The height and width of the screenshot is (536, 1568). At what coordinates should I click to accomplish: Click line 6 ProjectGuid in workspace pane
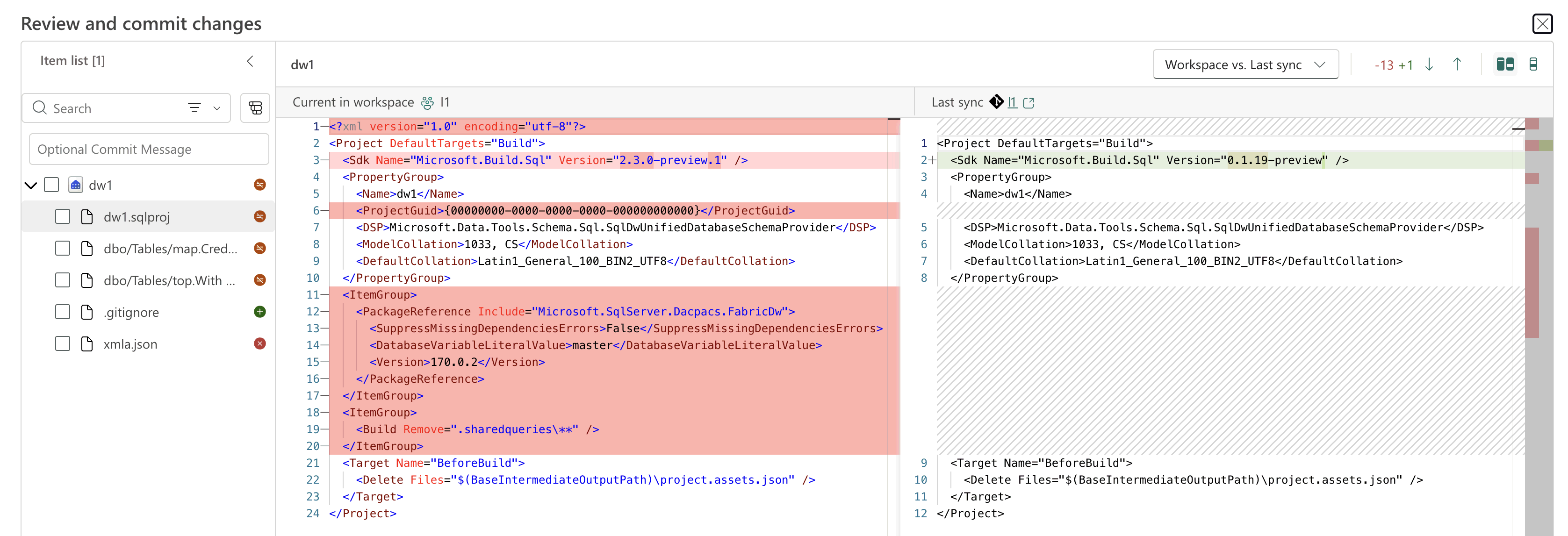point(614,210)
